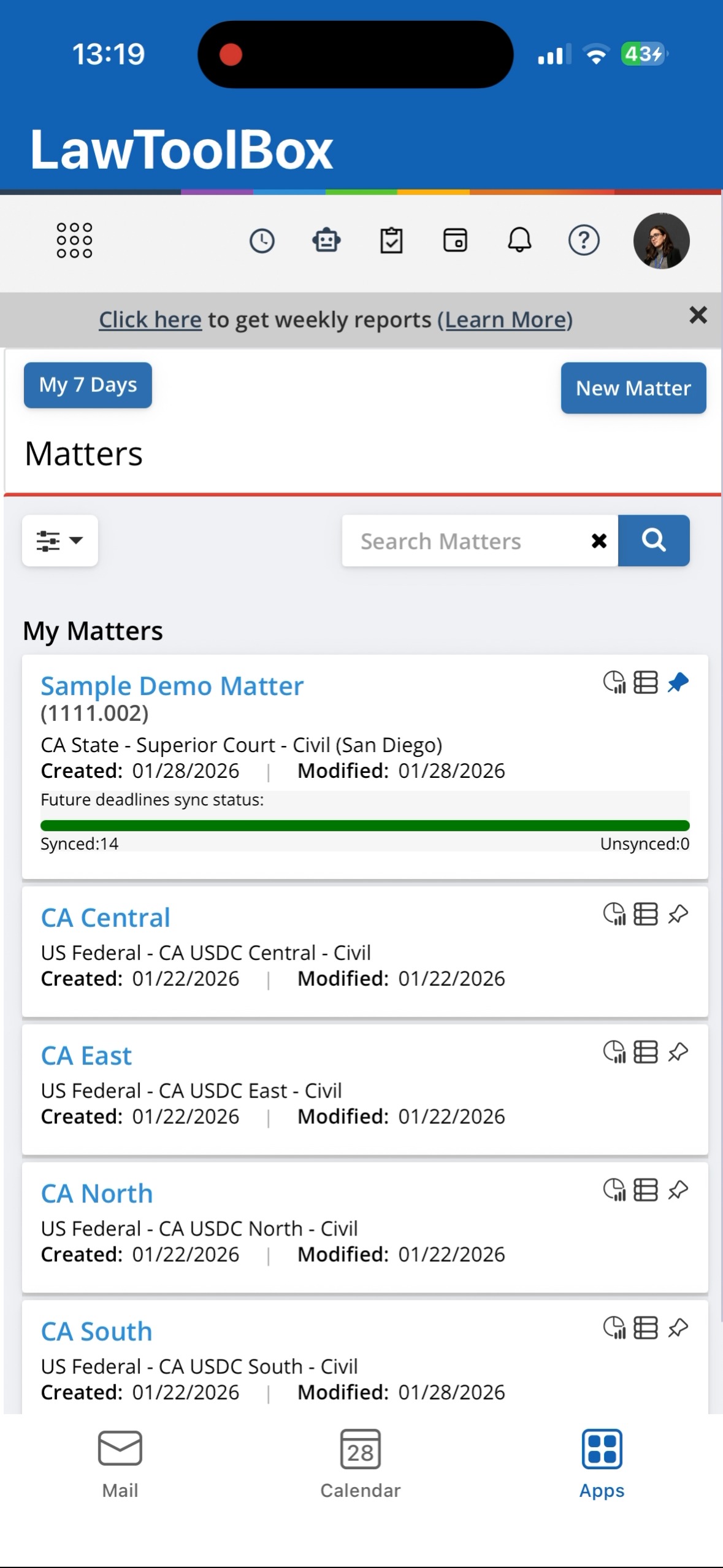Screen dimensions: 723x1568
Task: Click the Sample Demo Matter sync progress bar
Action: tap(365, 826)
